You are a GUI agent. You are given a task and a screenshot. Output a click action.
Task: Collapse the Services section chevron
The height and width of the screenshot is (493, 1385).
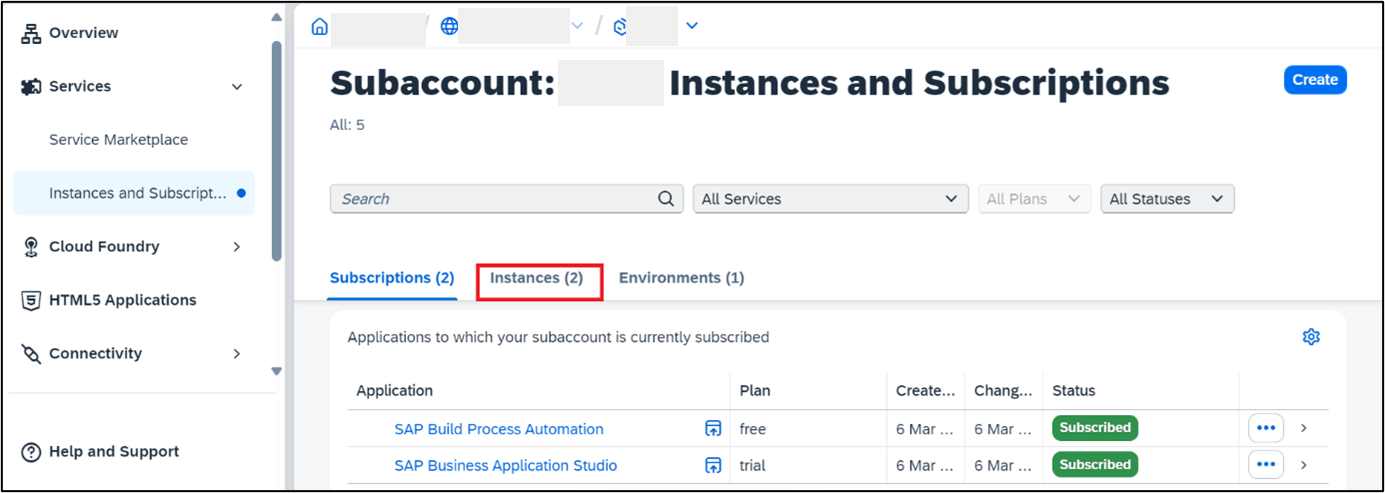coord(237,87)
